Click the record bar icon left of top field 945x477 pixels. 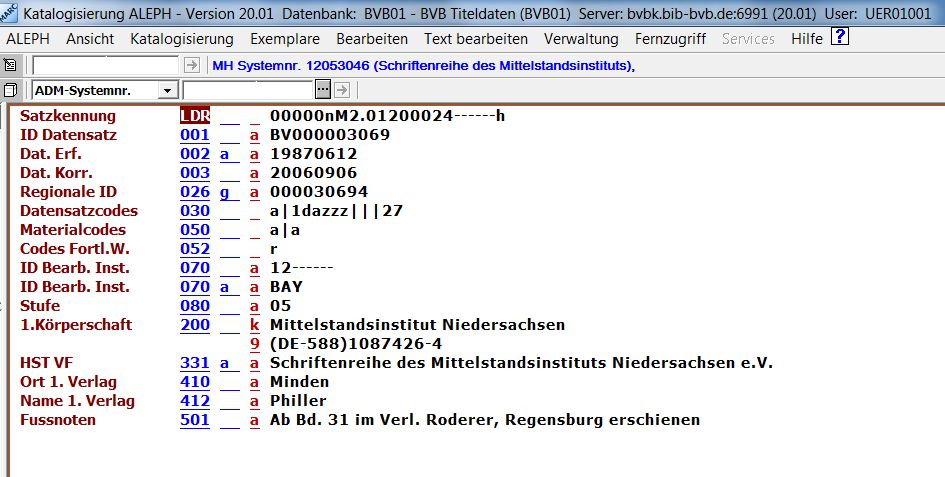pos(11,65)
